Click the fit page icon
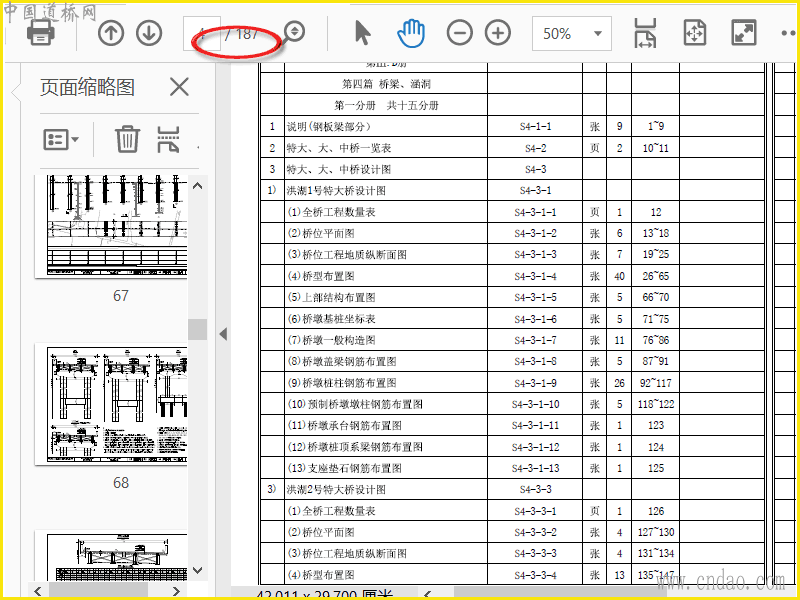 (x=695, y=33)
